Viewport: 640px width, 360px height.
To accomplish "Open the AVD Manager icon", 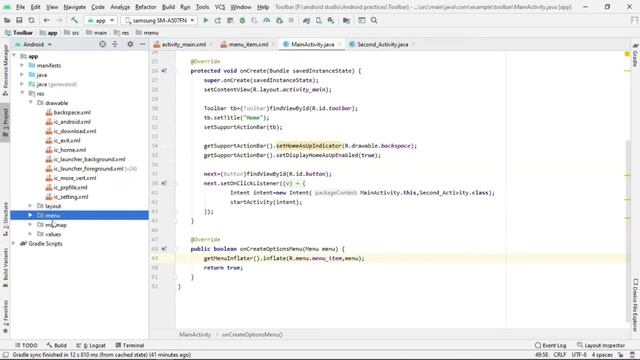I will click(x=318, y=20).
